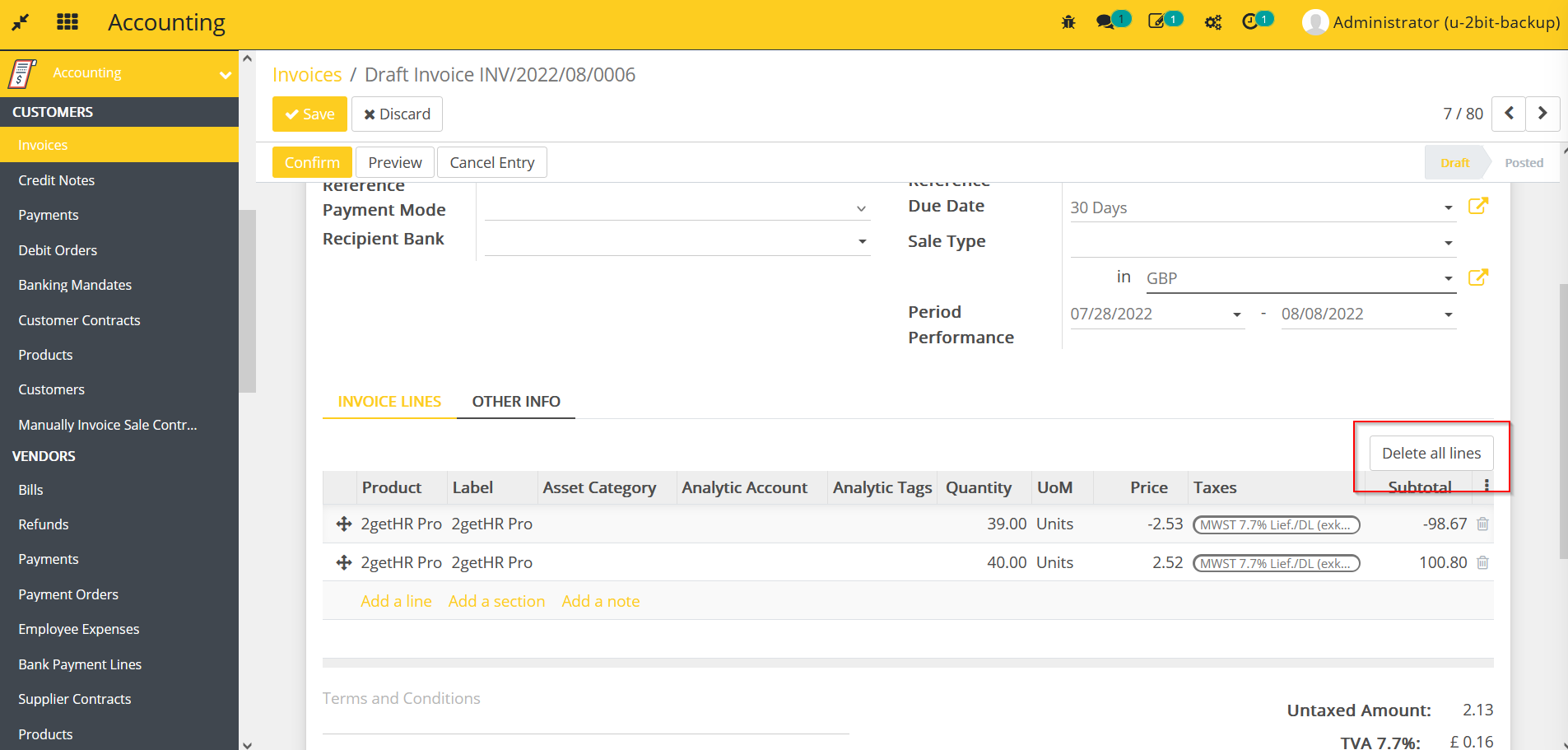Open the conversations chat icon
Viewport: 1568px width, 750px height.
(x=1105, y=22)
